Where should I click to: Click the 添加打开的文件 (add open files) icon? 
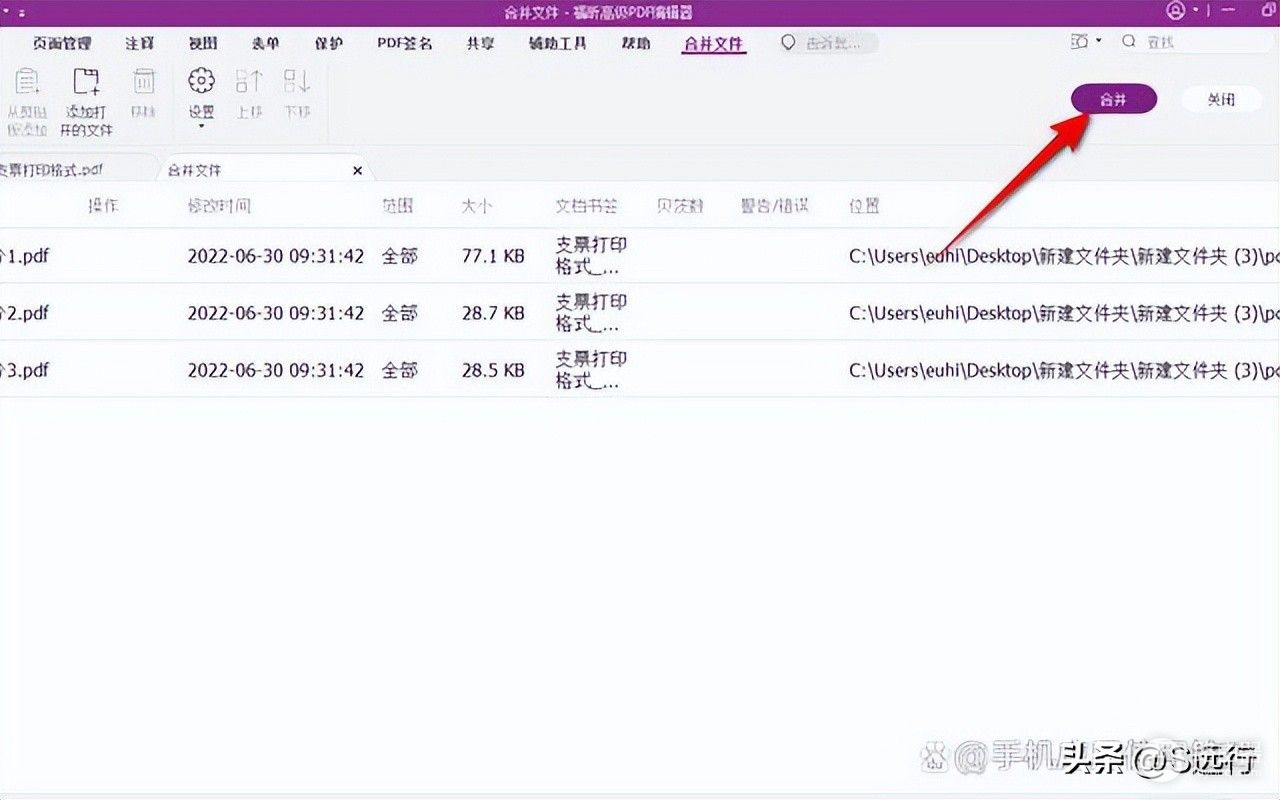[87, 82]
